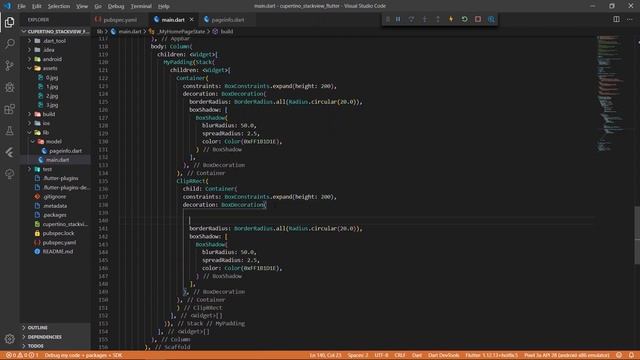Click the feedback smiley in status bar
The image size is (640, 360).
tap(619, 355)
